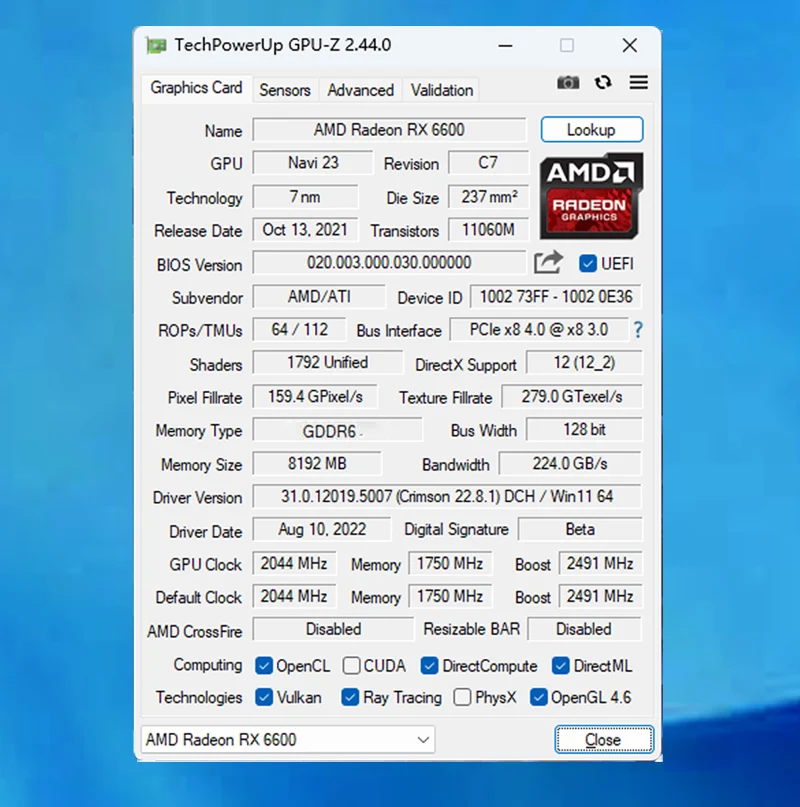800x807 pixels.
Task: Click the BIOS share/export arrow icon
Action: (548, 262)
